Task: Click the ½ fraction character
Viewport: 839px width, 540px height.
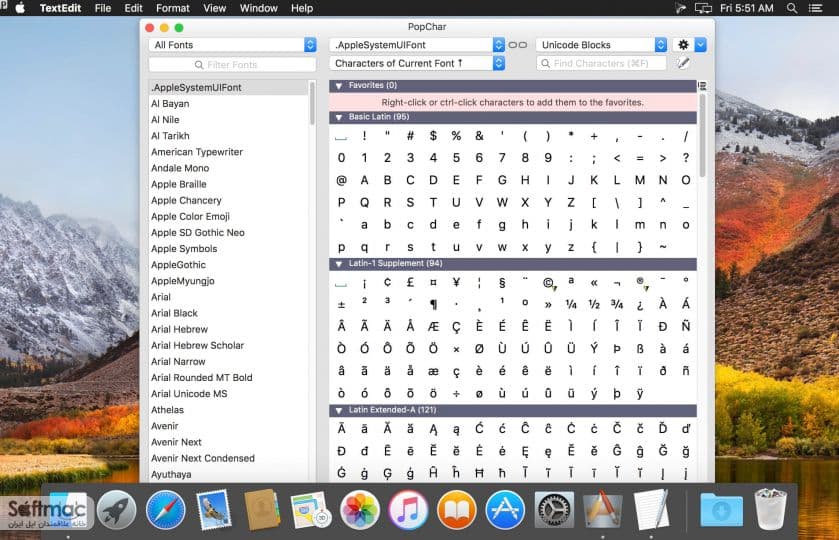Action: tap(594, 305)
